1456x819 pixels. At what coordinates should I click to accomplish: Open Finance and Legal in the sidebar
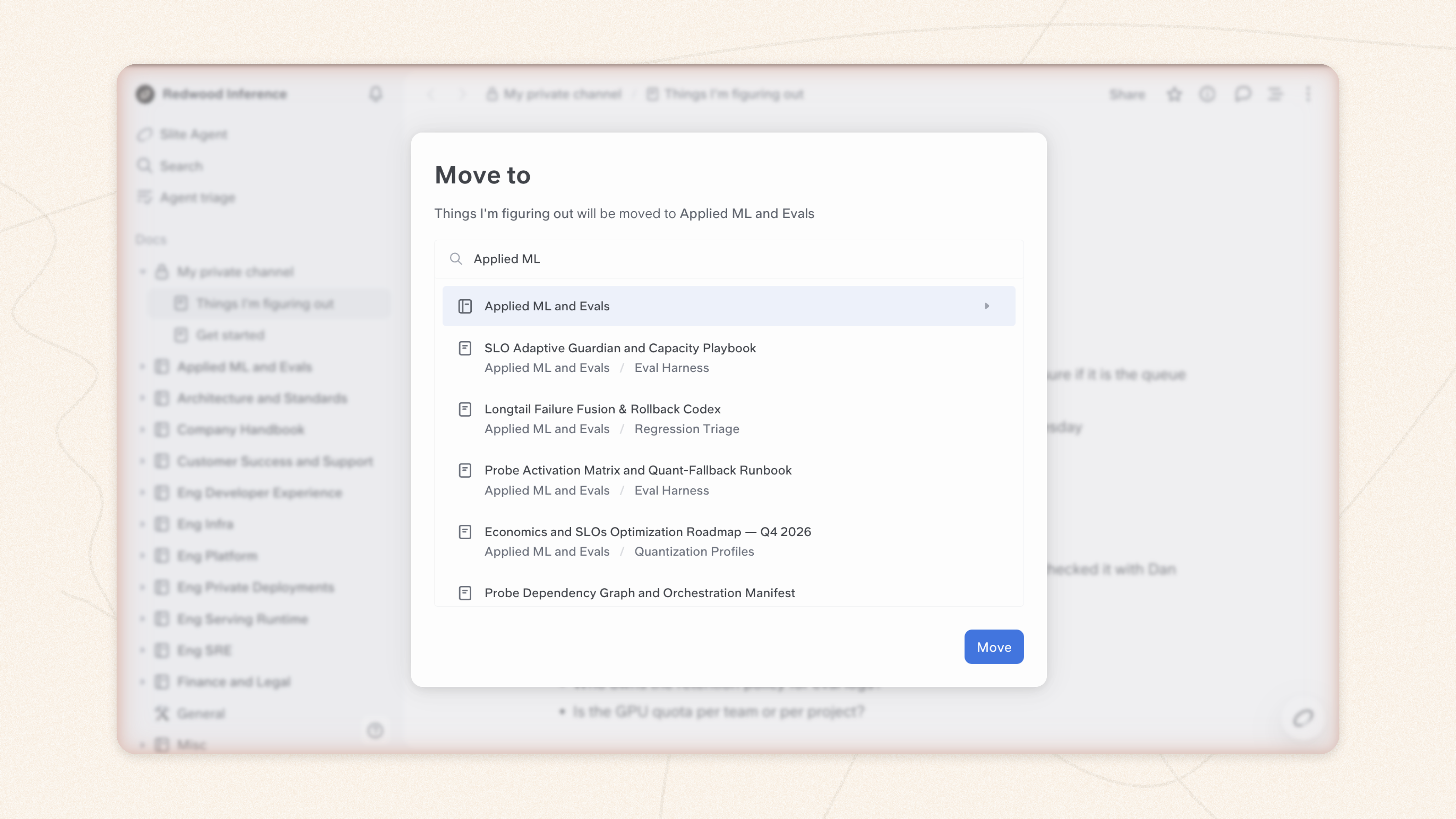click(x=234, y=682)
